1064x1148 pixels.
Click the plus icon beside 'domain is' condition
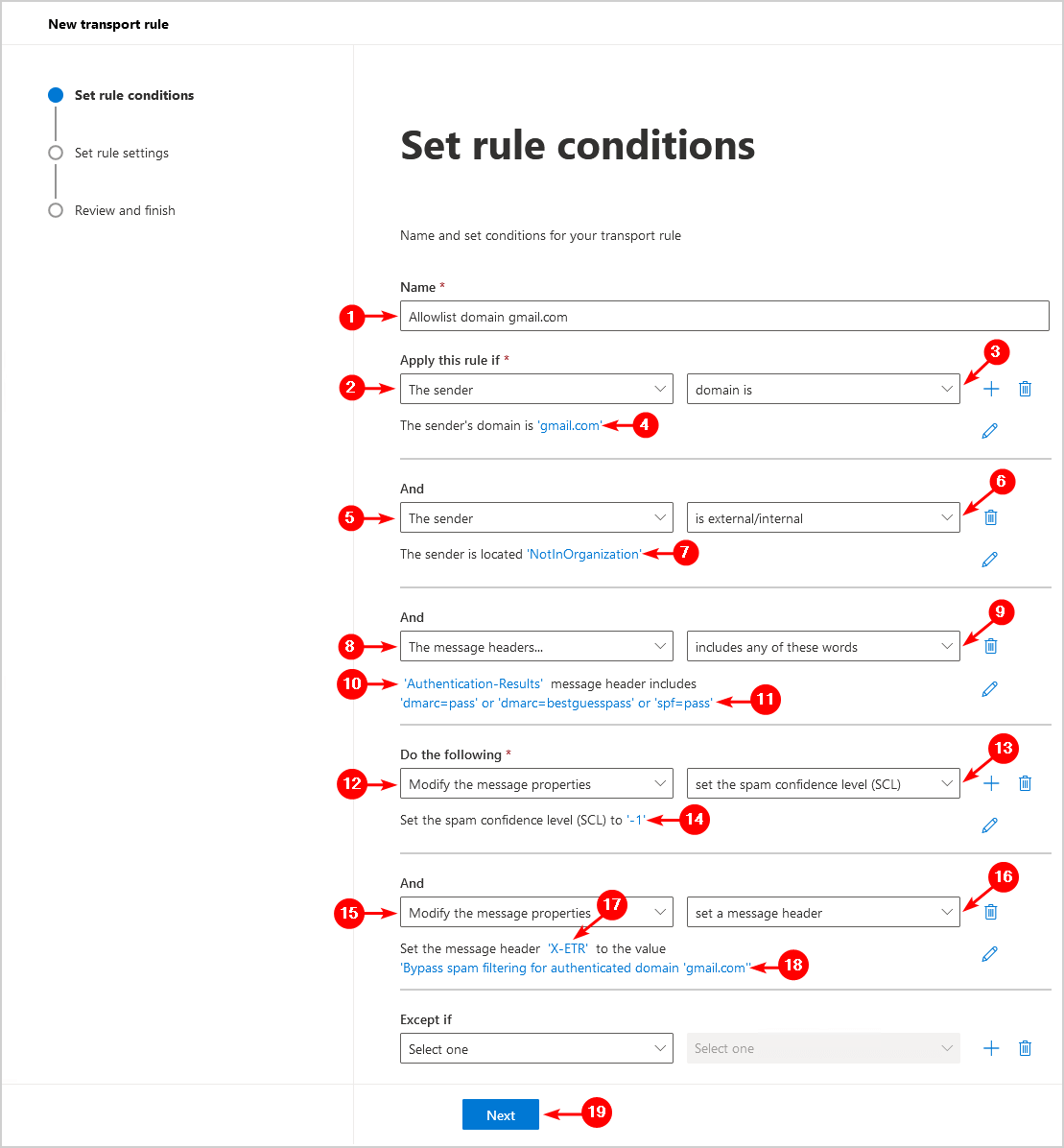click(x=991, y=389)
